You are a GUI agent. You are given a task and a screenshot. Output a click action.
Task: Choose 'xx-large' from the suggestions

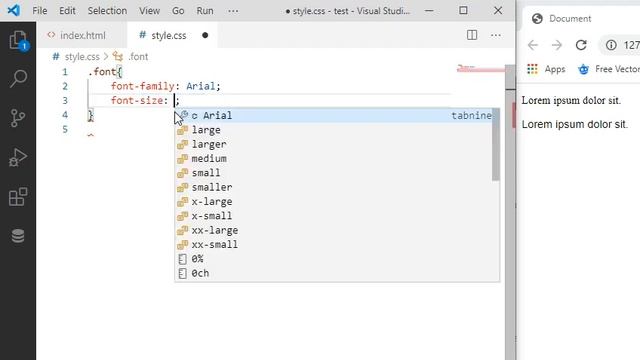click(x=334, y=230)
